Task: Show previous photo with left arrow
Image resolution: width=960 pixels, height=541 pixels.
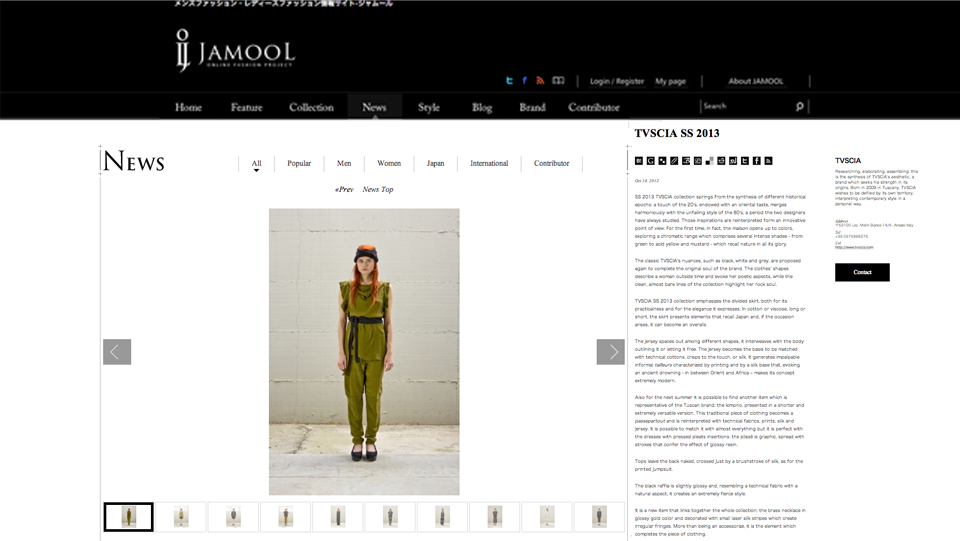Action: pos(117,352)
